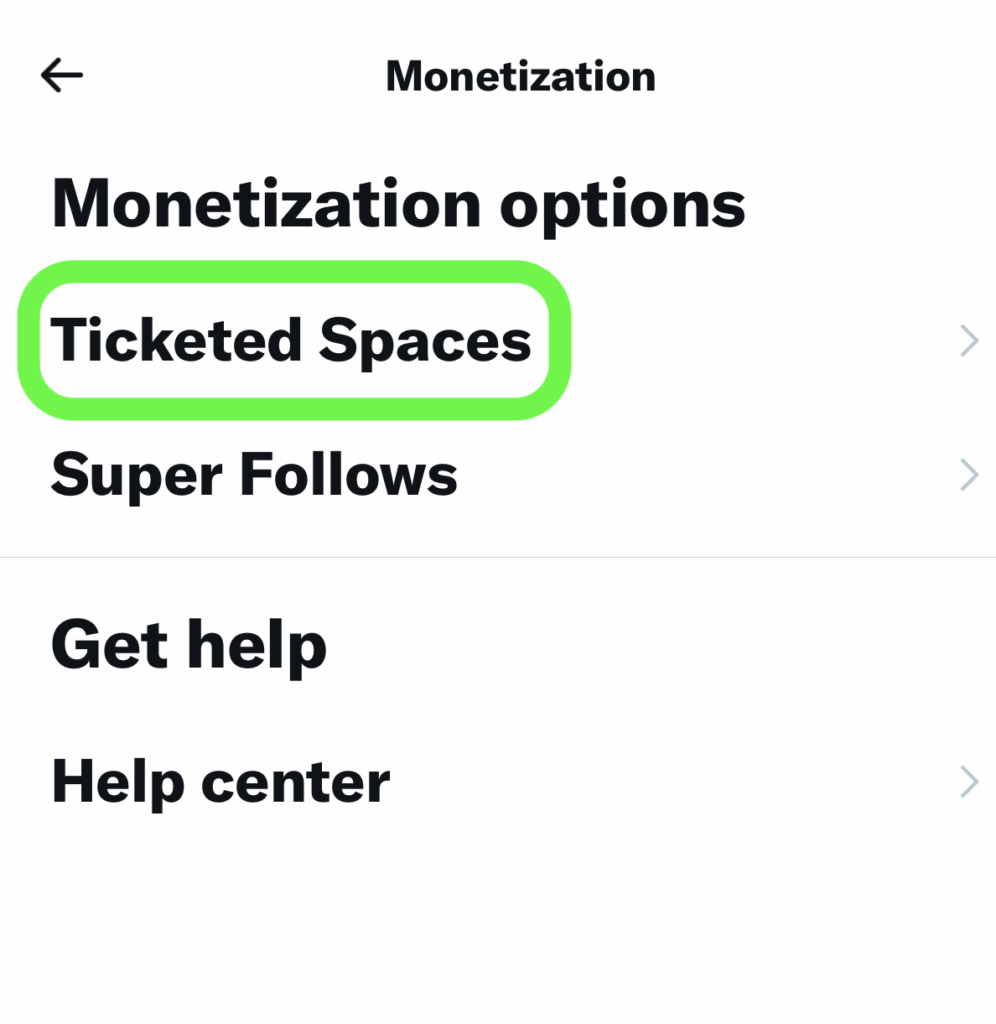996x1024 pixels.
Task: Click the word "Follows" in Super Follows
Action: tap(349, 475)
